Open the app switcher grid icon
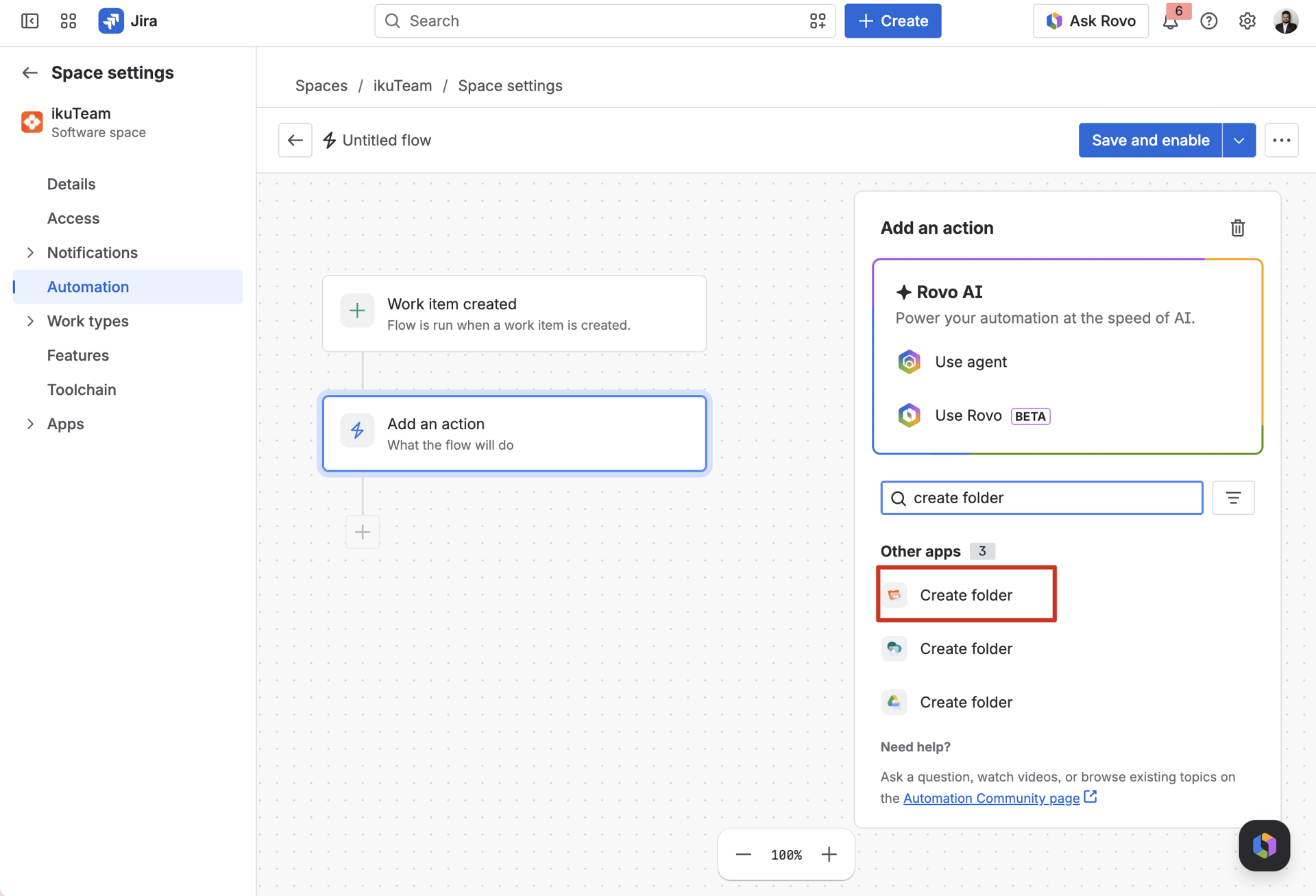This screenshot has height=896, width=1316. click(x=68, y=21)
